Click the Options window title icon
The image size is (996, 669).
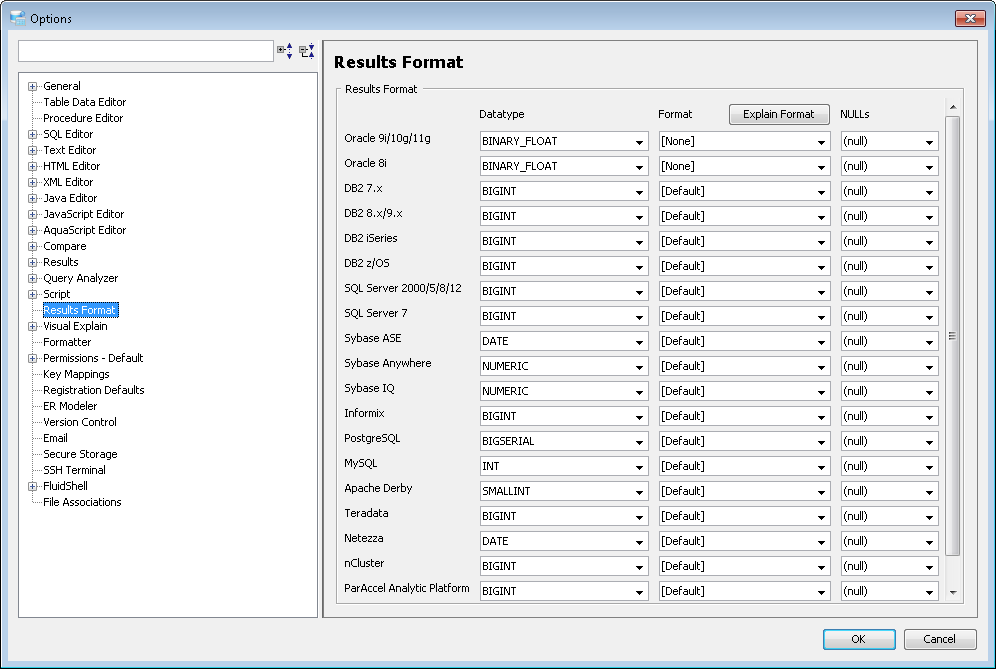(18, 18)
